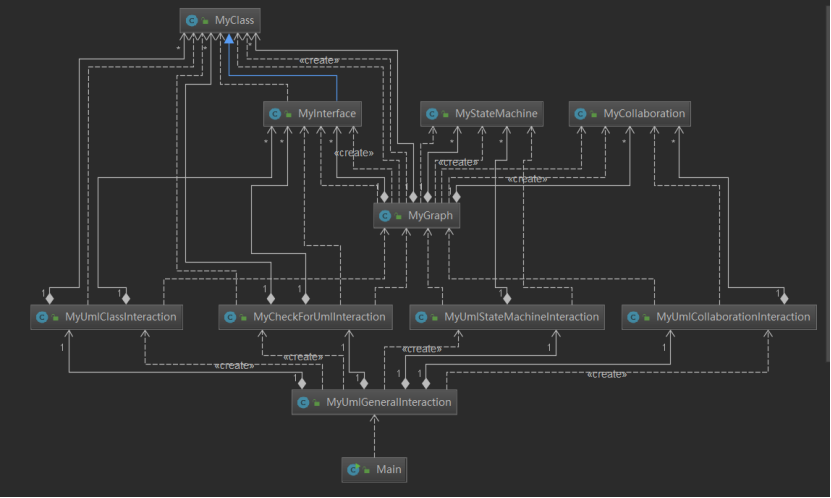This screenshot has height=498, width=831.
Task: Click the class icon of MyUmlGeneralInteraction
Action: [303, 403]
